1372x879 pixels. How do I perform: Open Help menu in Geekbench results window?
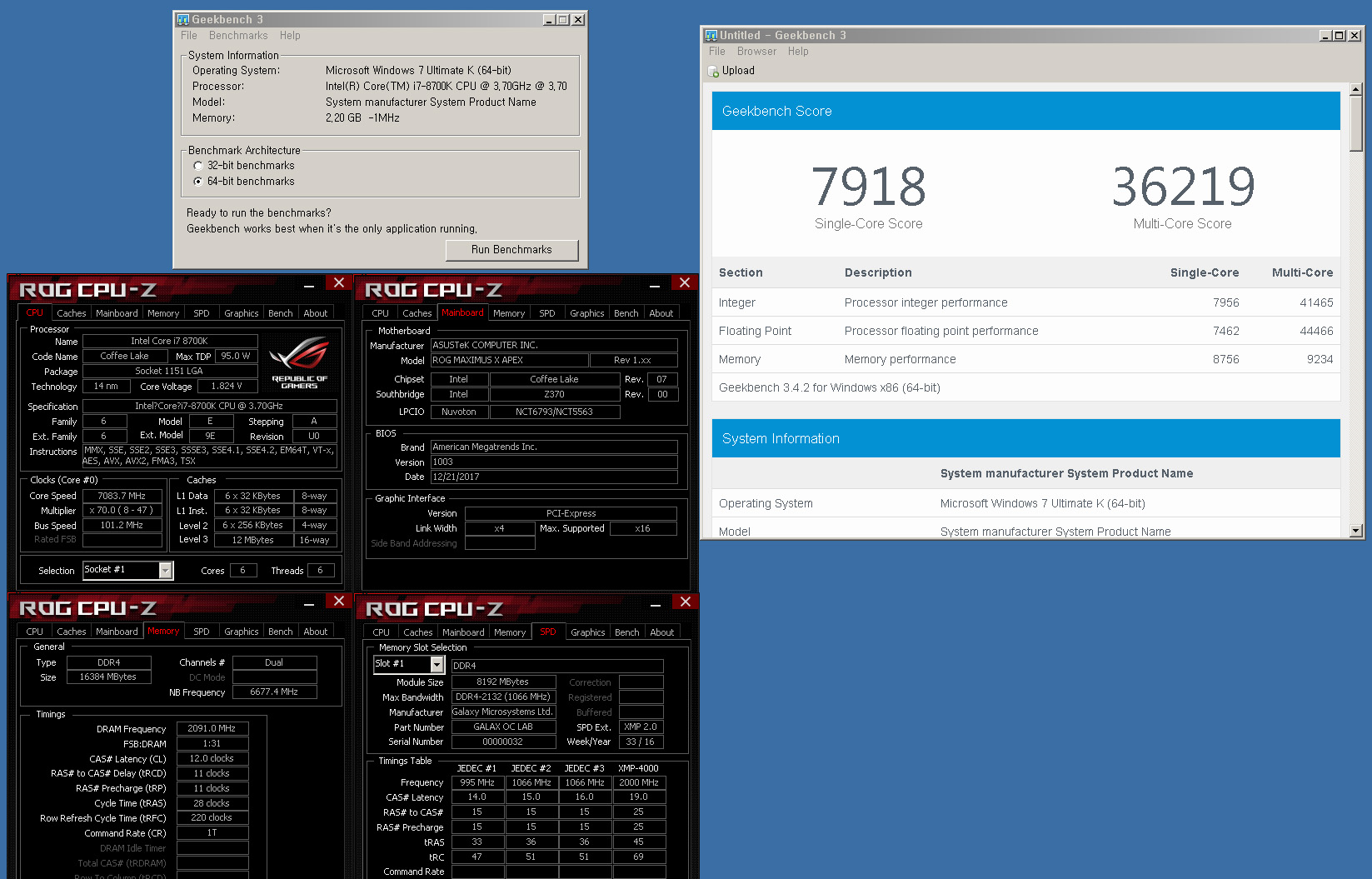(798, 52)
